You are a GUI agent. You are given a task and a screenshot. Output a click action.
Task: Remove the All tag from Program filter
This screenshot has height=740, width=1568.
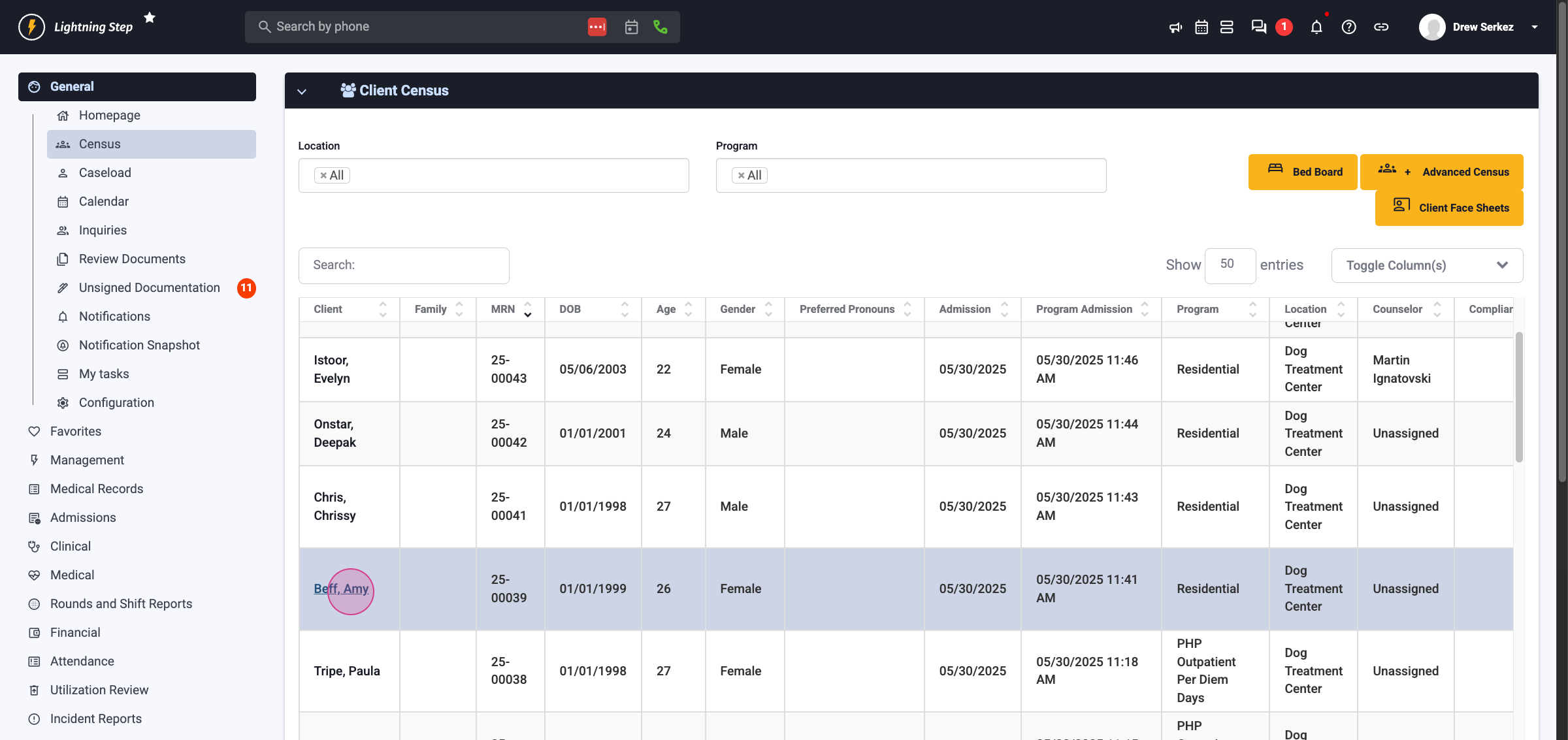click(x=741, y=175)
